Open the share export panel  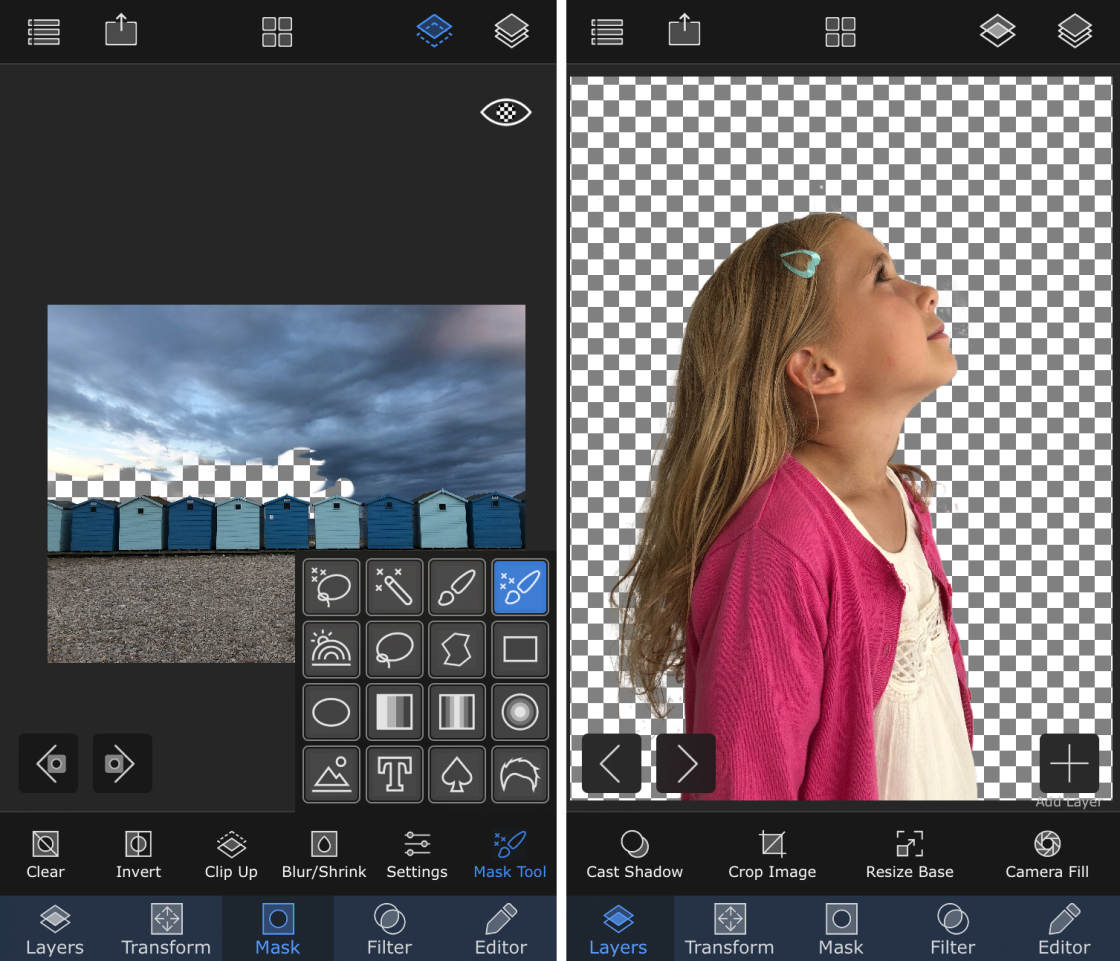point(121,31)
